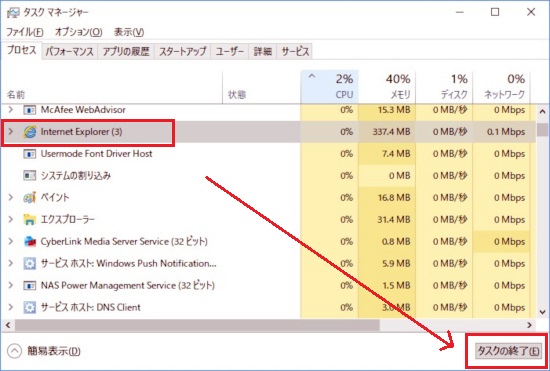This screenshot has width=550, height=371.
Task: Click the タスクの終了 button
Action: pos(508,351)
